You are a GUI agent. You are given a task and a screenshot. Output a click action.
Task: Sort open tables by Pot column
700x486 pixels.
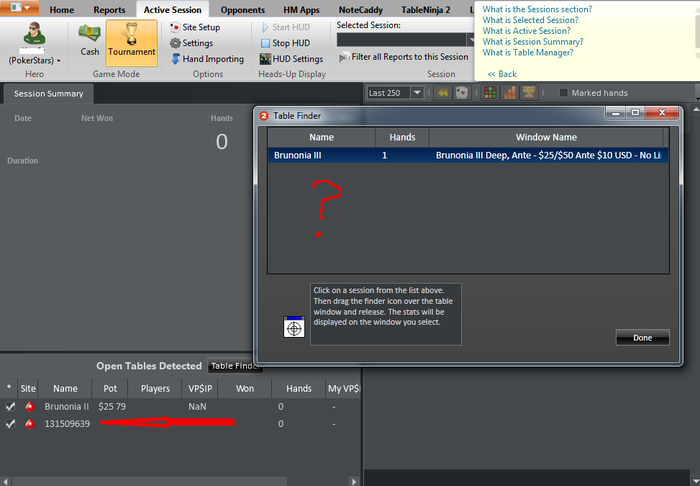(x=110, y=389)
